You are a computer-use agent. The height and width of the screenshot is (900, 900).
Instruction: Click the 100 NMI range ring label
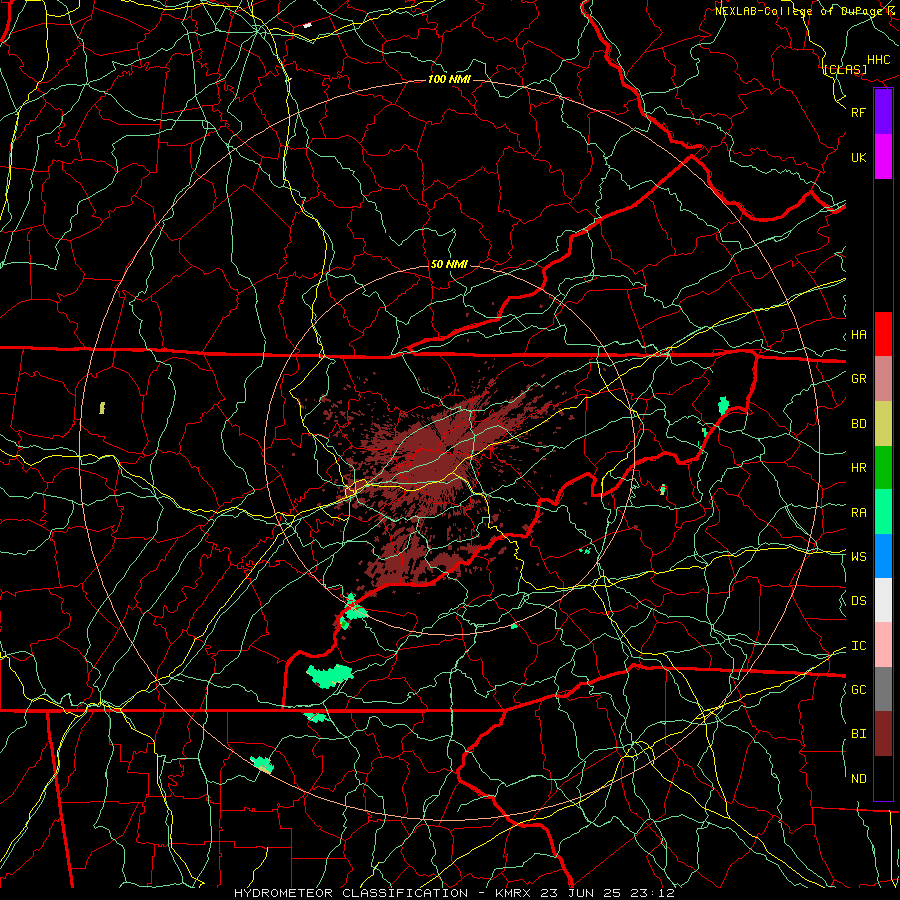pyautogui.click(x=449, y=79)
